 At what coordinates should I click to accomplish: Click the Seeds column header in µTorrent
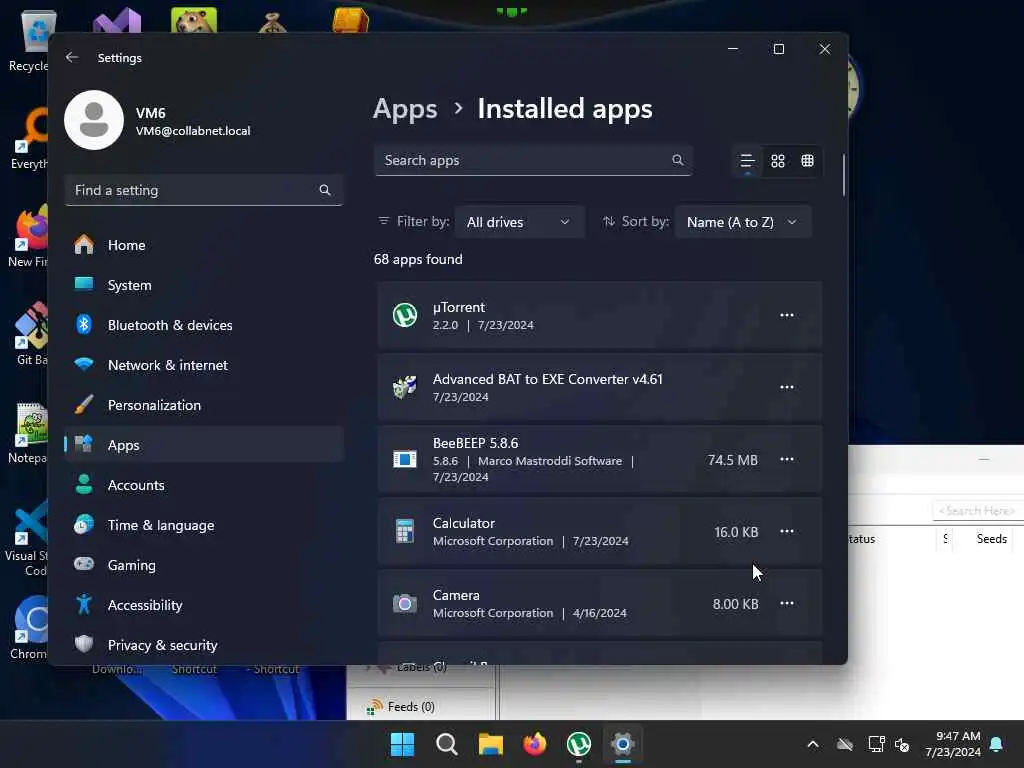pos(991,539)
